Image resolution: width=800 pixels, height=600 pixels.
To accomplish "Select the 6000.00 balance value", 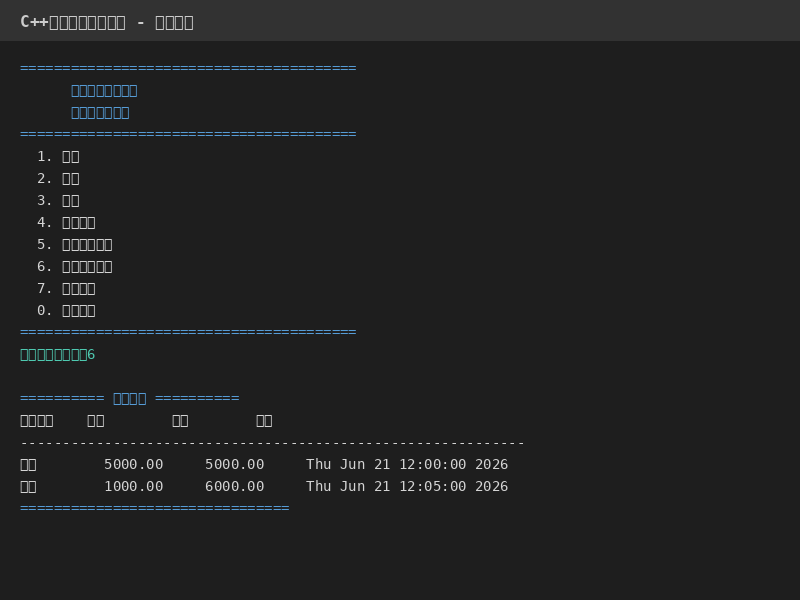I will coord(235,486).
